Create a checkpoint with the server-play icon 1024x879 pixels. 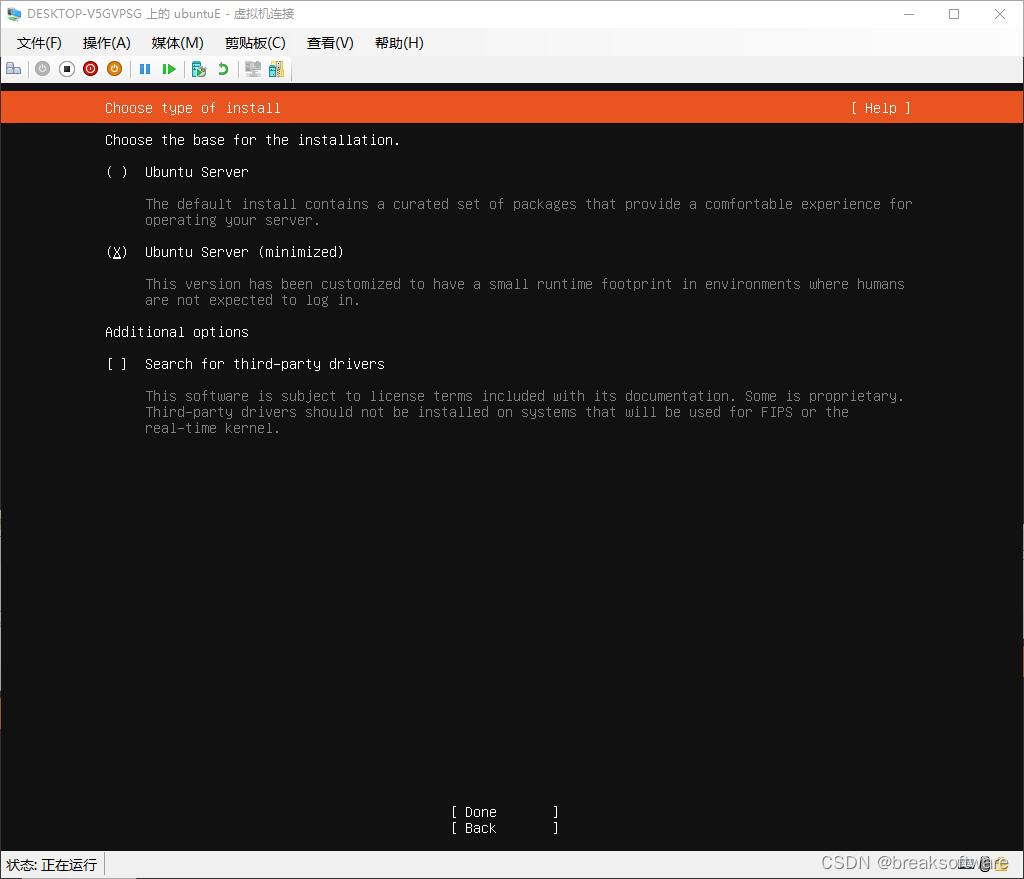(x=199, y=69)
